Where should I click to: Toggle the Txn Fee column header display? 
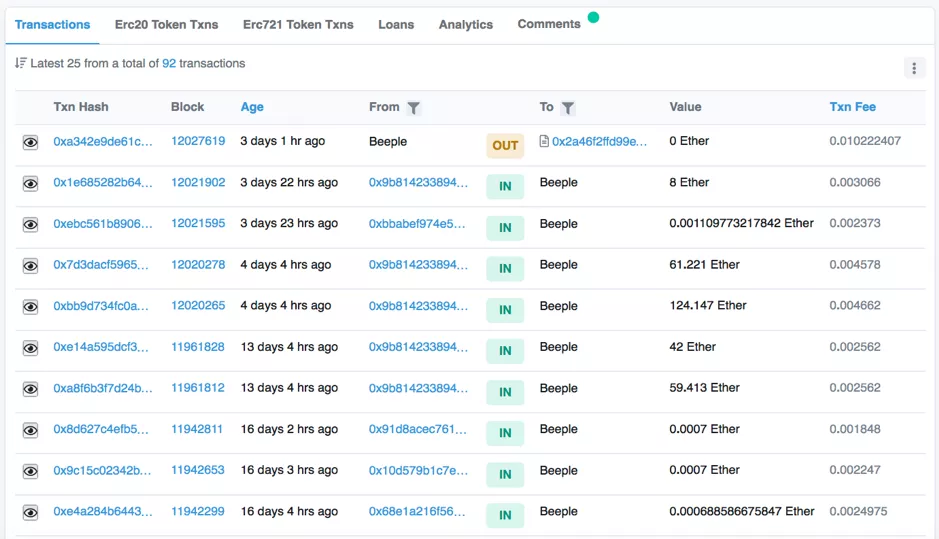tap(852, 107)
